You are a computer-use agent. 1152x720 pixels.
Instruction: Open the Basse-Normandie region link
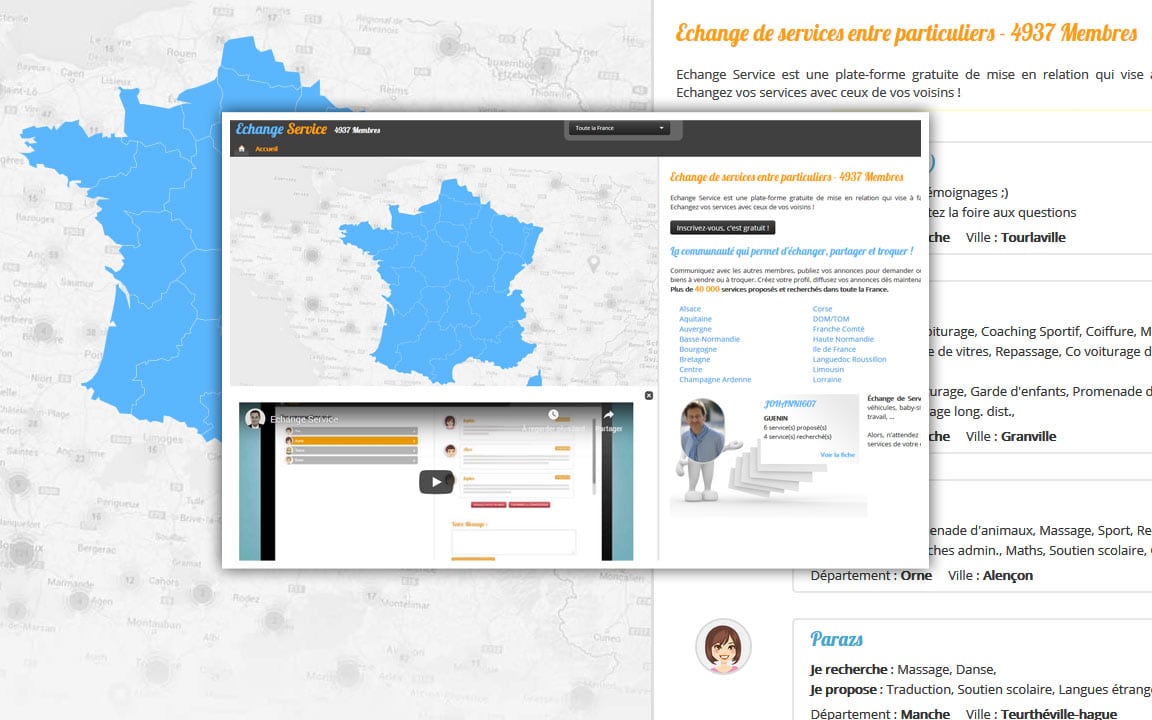(709, 339)
